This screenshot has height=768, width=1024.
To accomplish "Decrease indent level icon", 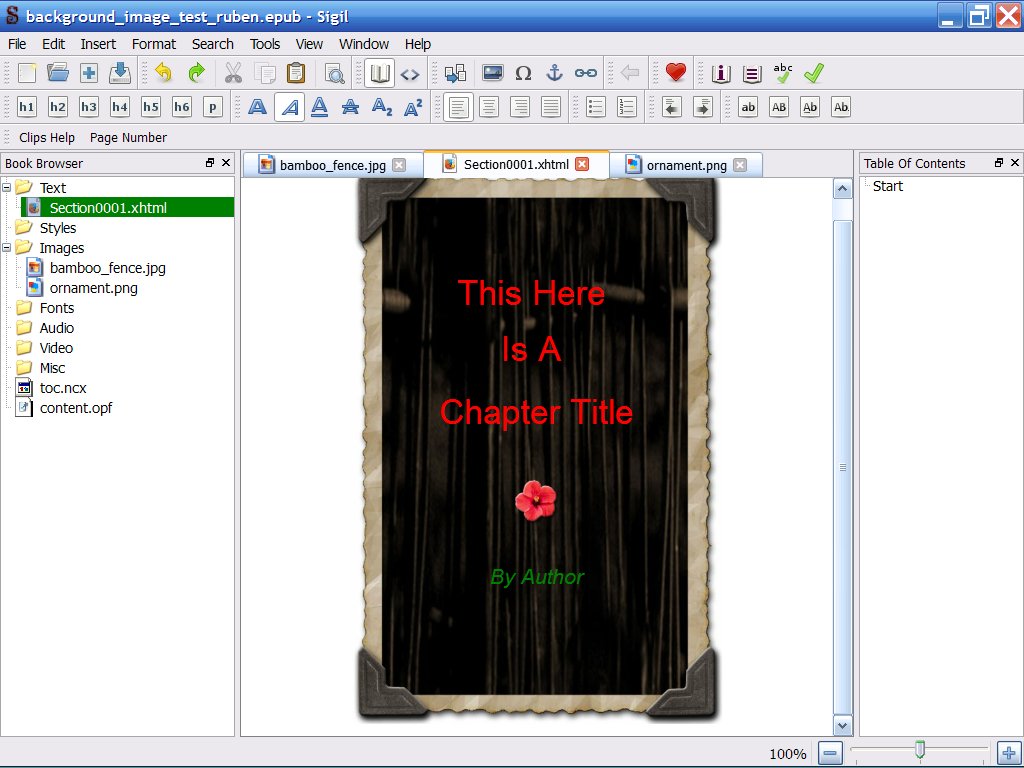I will click(x=672, y=107).
